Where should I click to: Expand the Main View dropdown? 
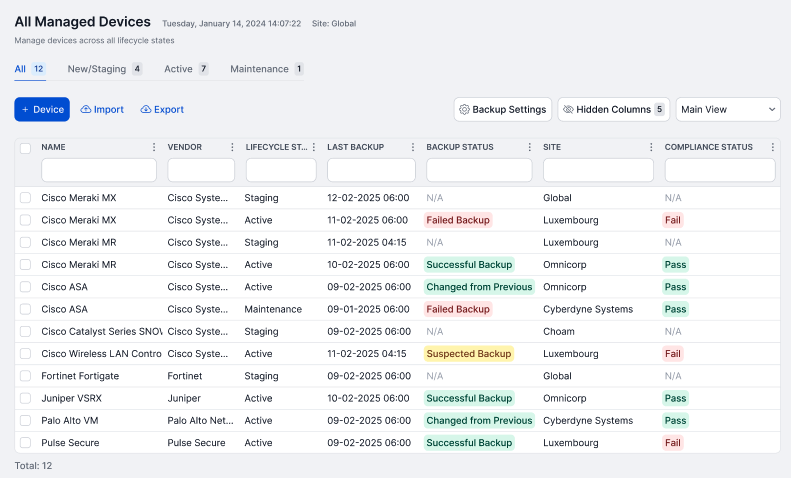click(728, 110)
